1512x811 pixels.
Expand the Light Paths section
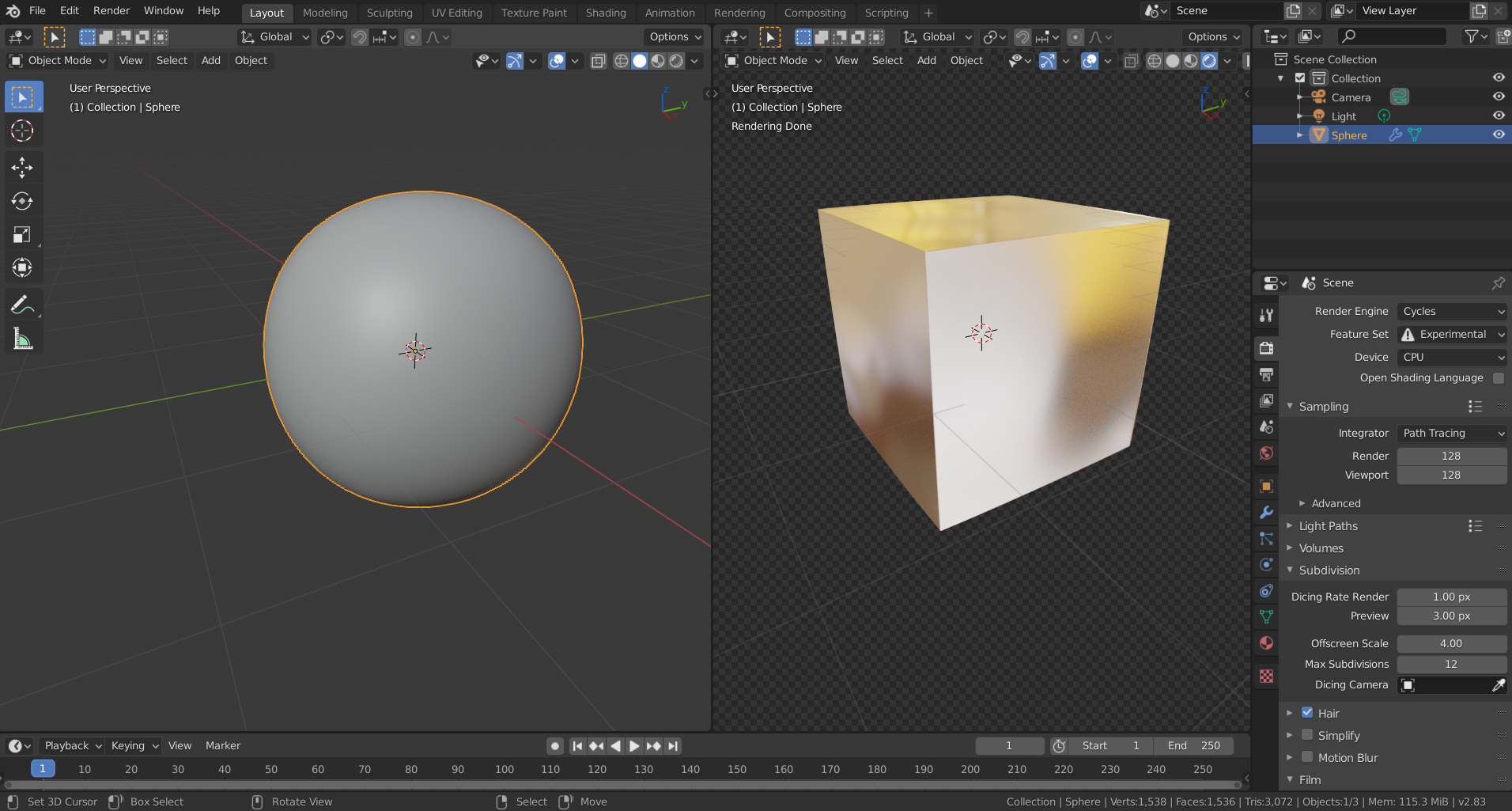pos(1330,525)
